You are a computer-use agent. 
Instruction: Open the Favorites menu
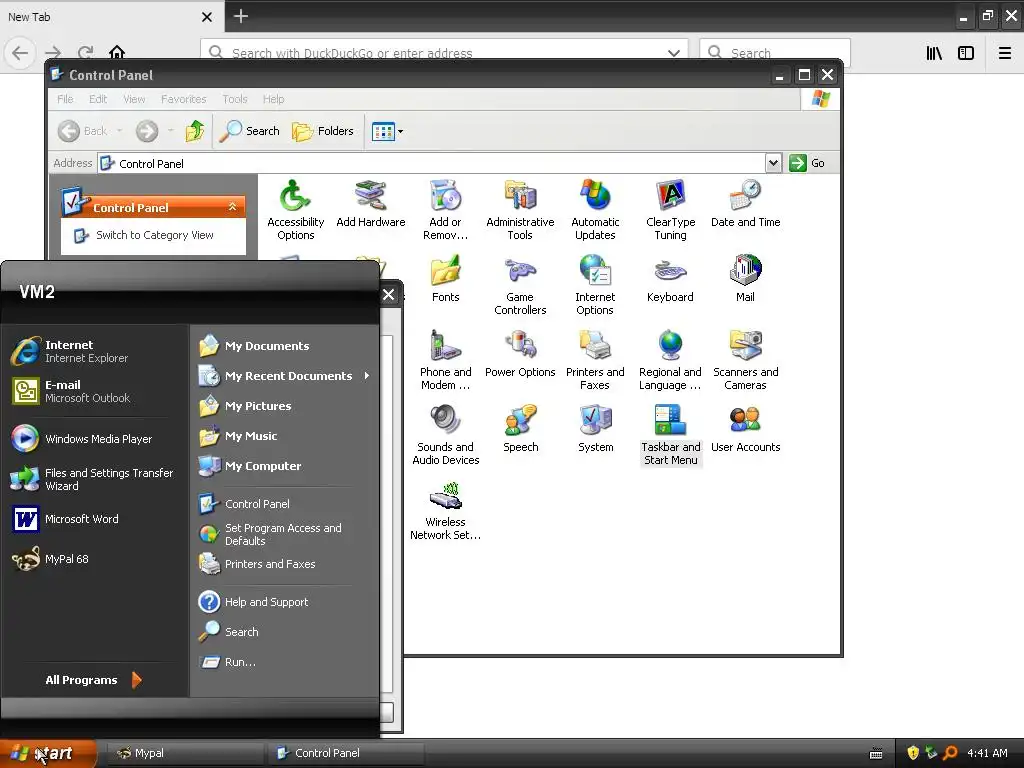tap(184, 99)
